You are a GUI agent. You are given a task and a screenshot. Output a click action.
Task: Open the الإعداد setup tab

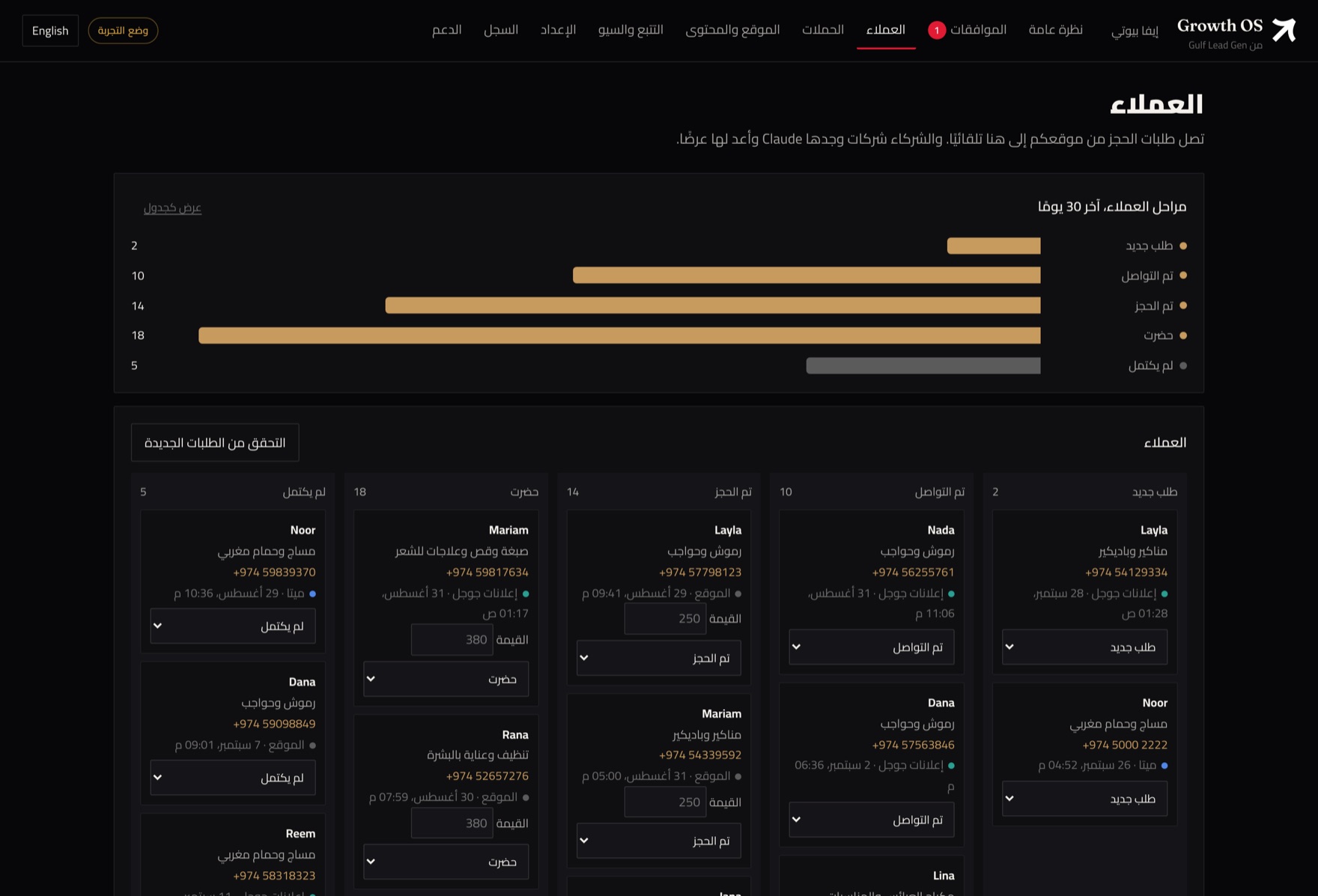(x=558, y=30)
